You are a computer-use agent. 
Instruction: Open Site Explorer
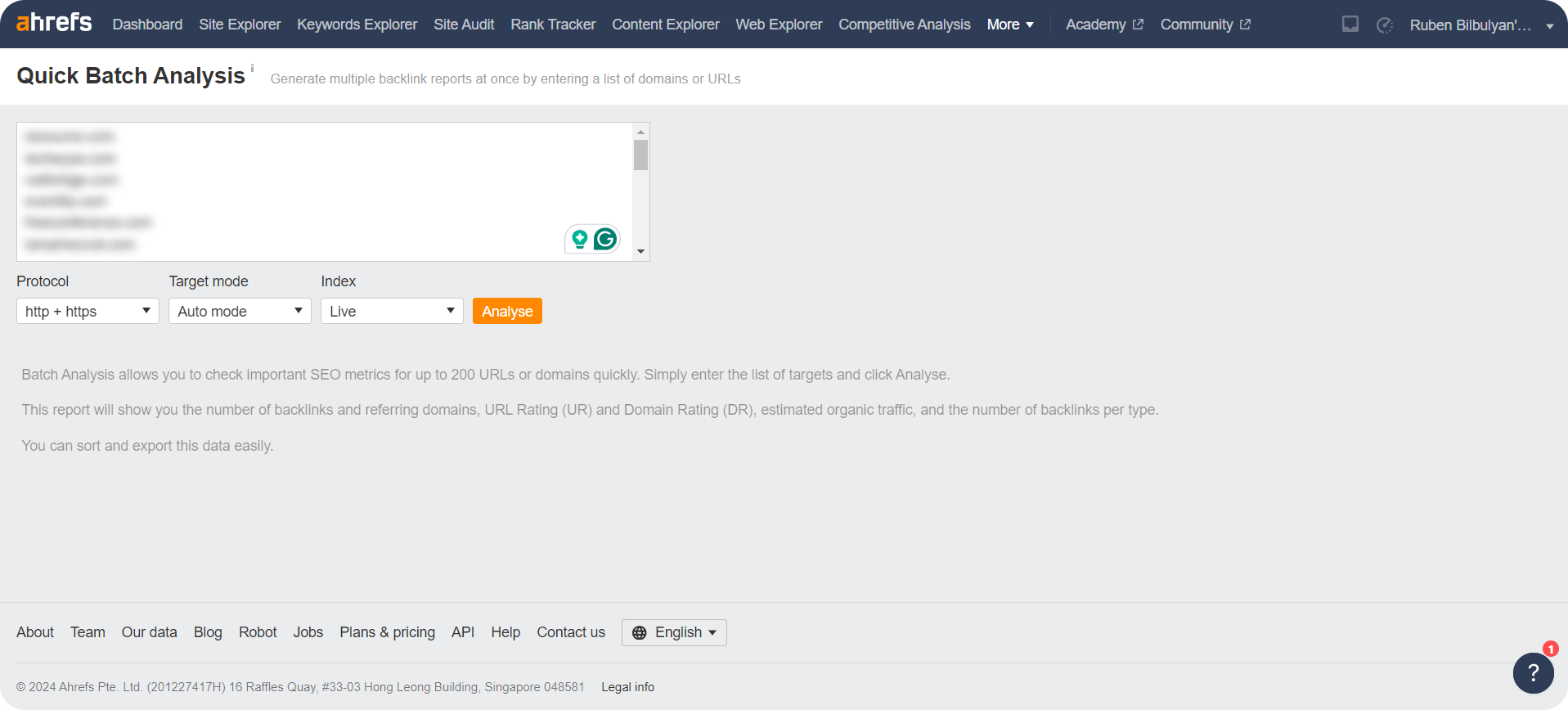pyautogui.click(x=240, y=25)
